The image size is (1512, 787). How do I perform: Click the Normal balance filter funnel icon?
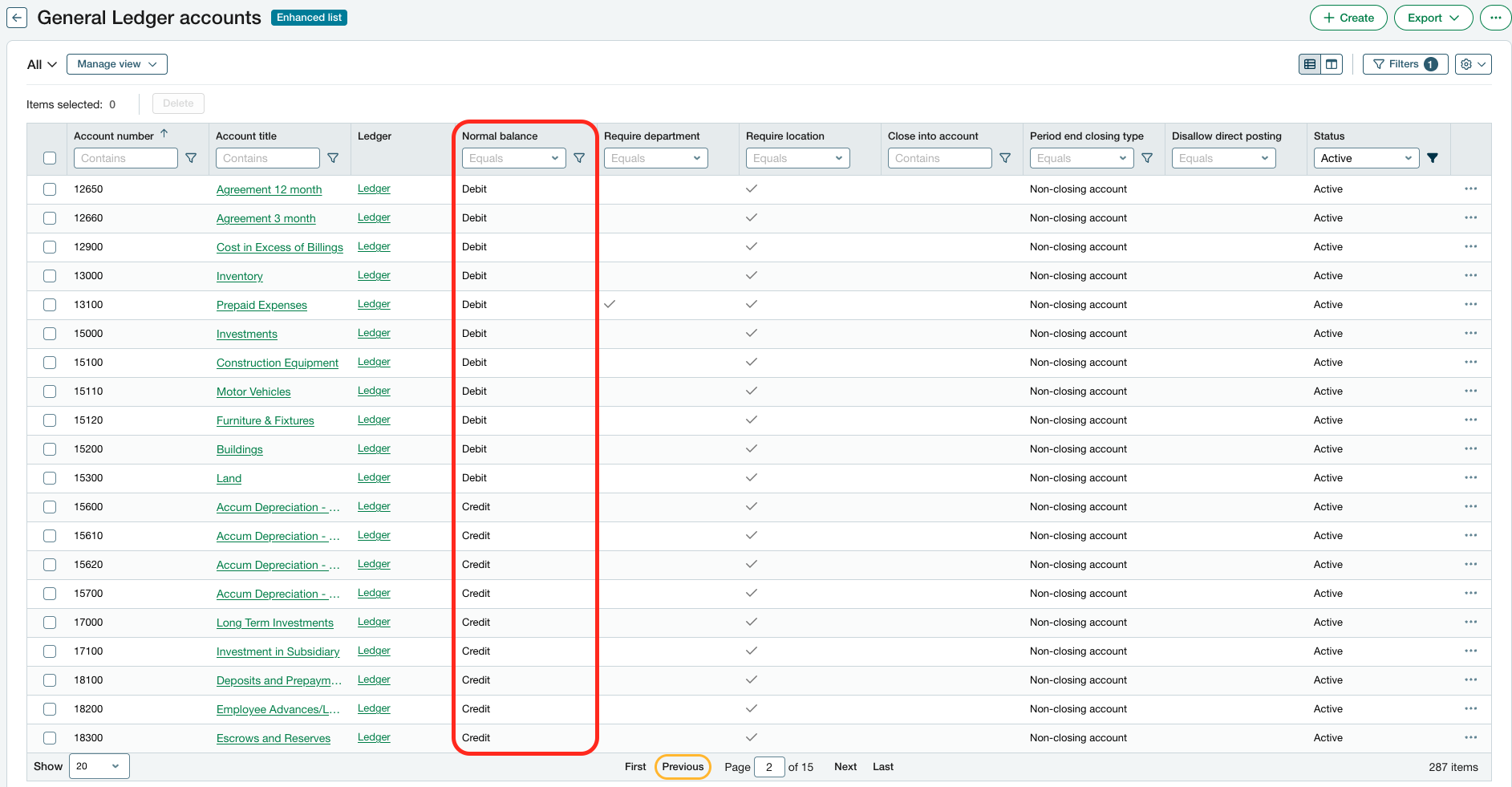point(579,158)
